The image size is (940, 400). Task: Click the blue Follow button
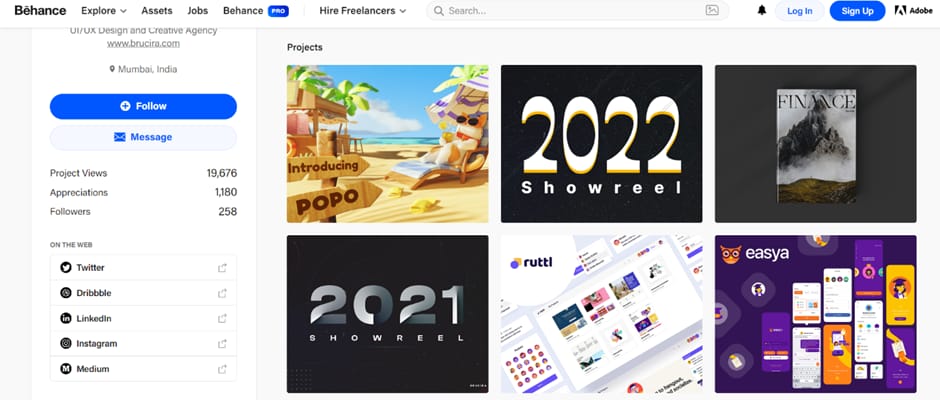point(143,106)
